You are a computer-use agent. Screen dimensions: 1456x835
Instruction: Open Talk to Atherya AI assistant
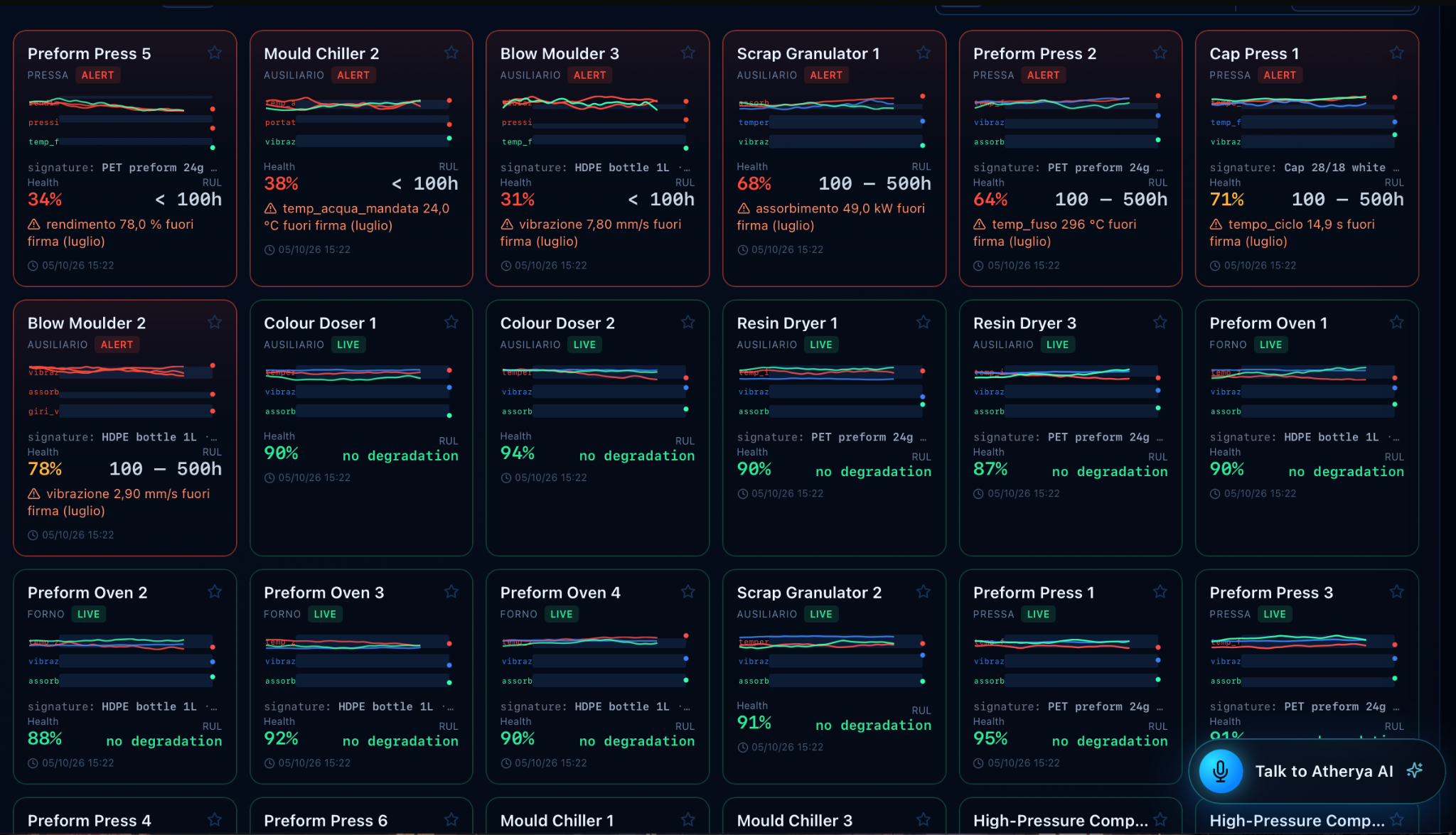tap(1317, 771)
